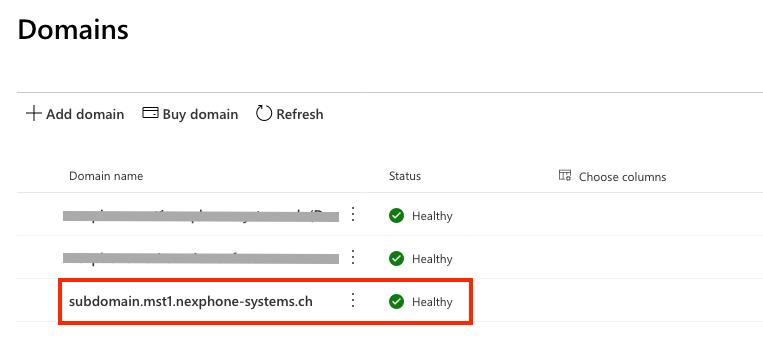Viewport: 763px width, 364px height.
Task: Open the first redacted domain entry
Action: point(201,216)
